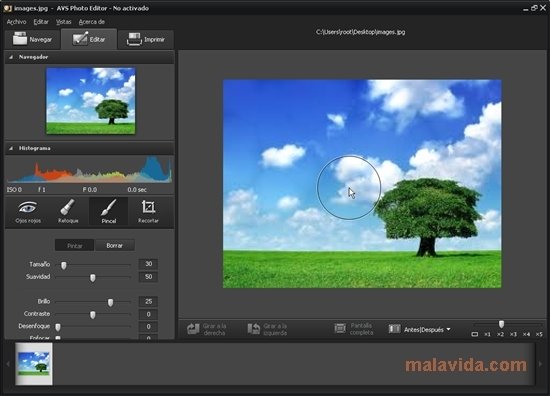Click the filmstrip right scroll arrow
The width and height of the screenshot is (550, 396).
tap(540, 364)
